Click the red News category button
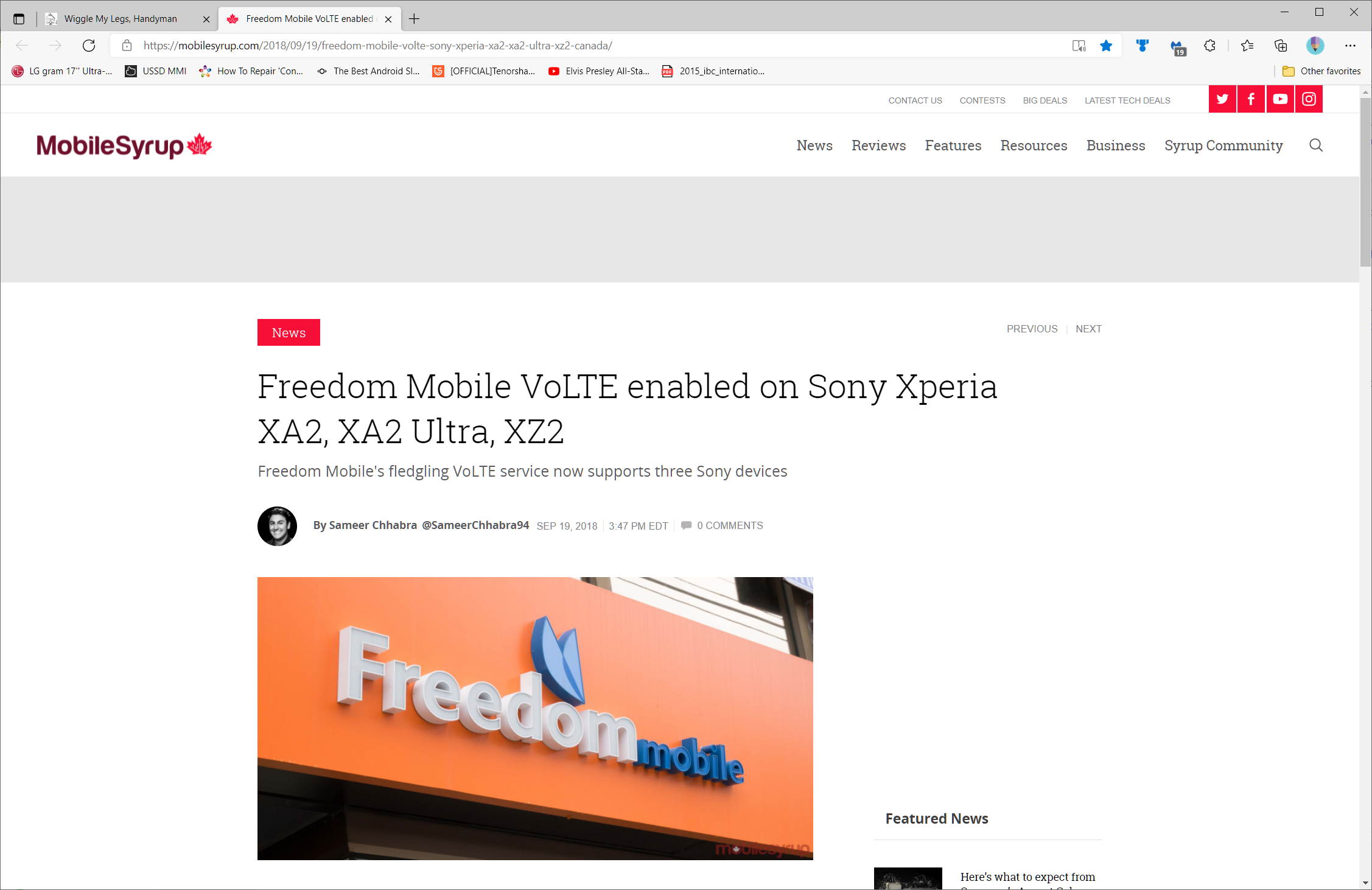Screen dimensions: 1372x890 289,332
